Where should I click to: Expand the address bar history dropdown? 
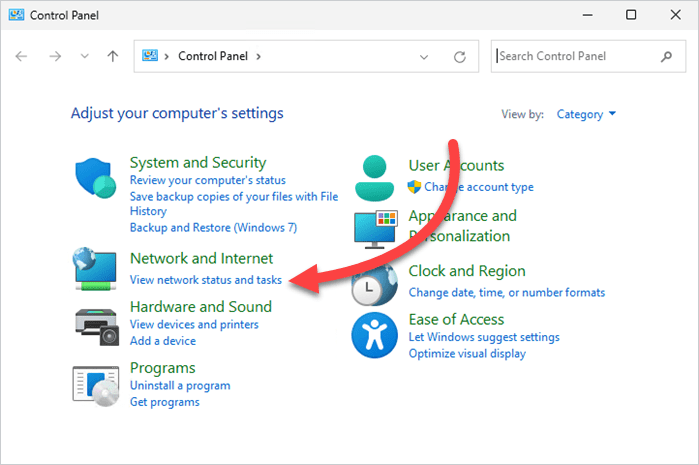coord(424,57)
